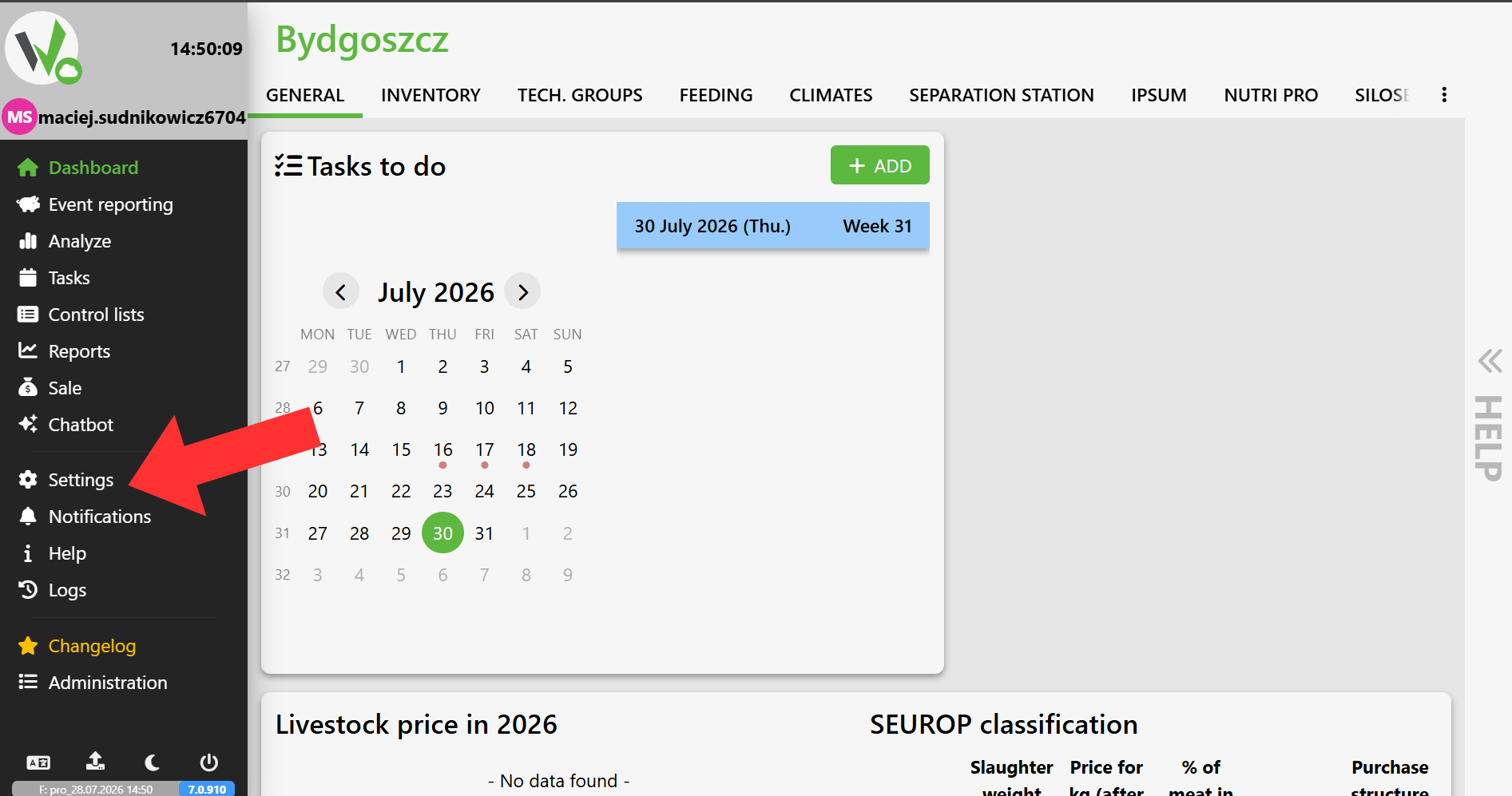Click week number 32 in calendar
This screenshot has width=1512, height=796.
(283, 574)
